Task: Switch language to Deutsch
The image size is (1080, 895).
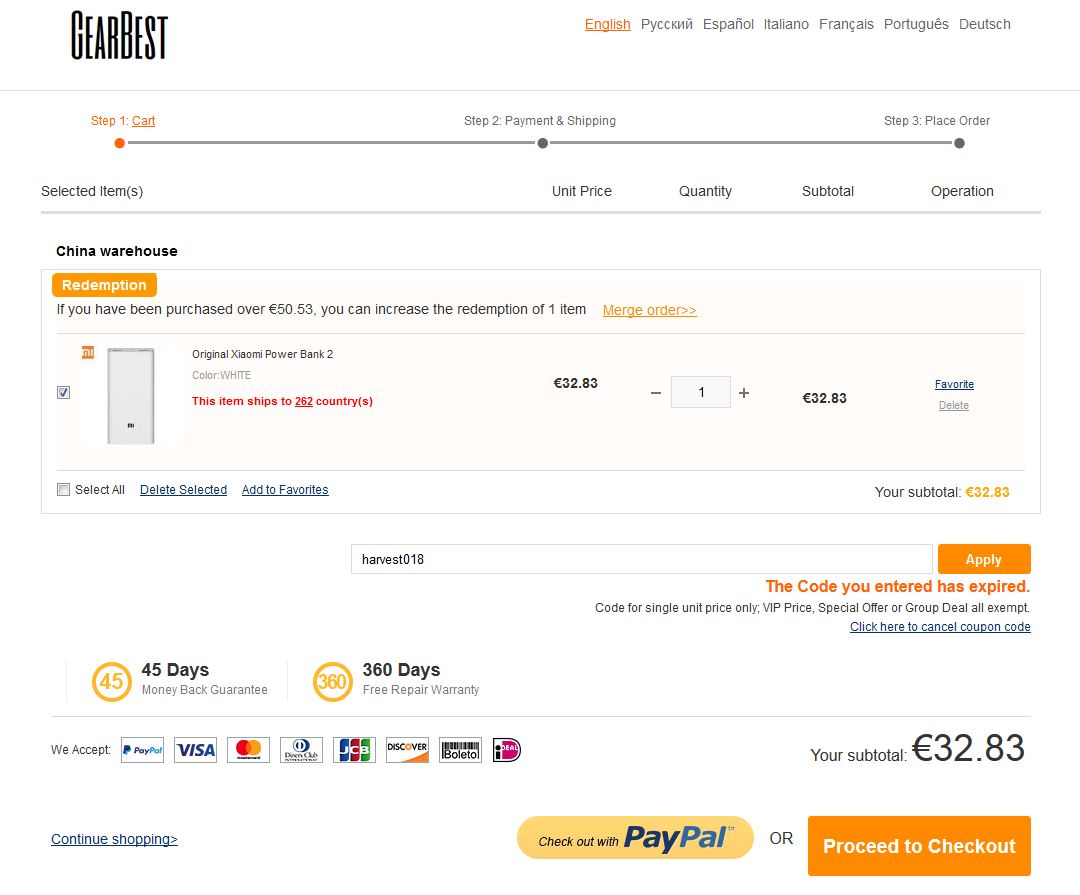Action: 984,24
